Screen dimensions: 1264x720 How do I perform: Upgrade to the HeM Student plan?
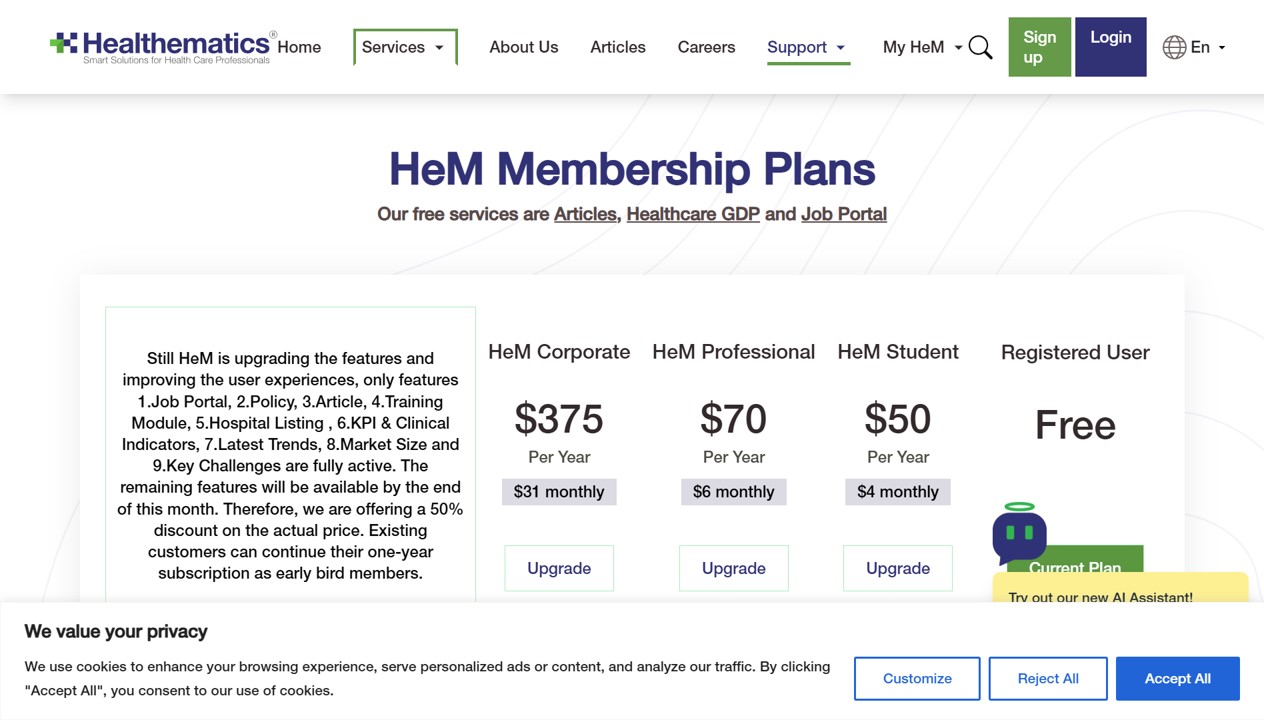[898, 568]
